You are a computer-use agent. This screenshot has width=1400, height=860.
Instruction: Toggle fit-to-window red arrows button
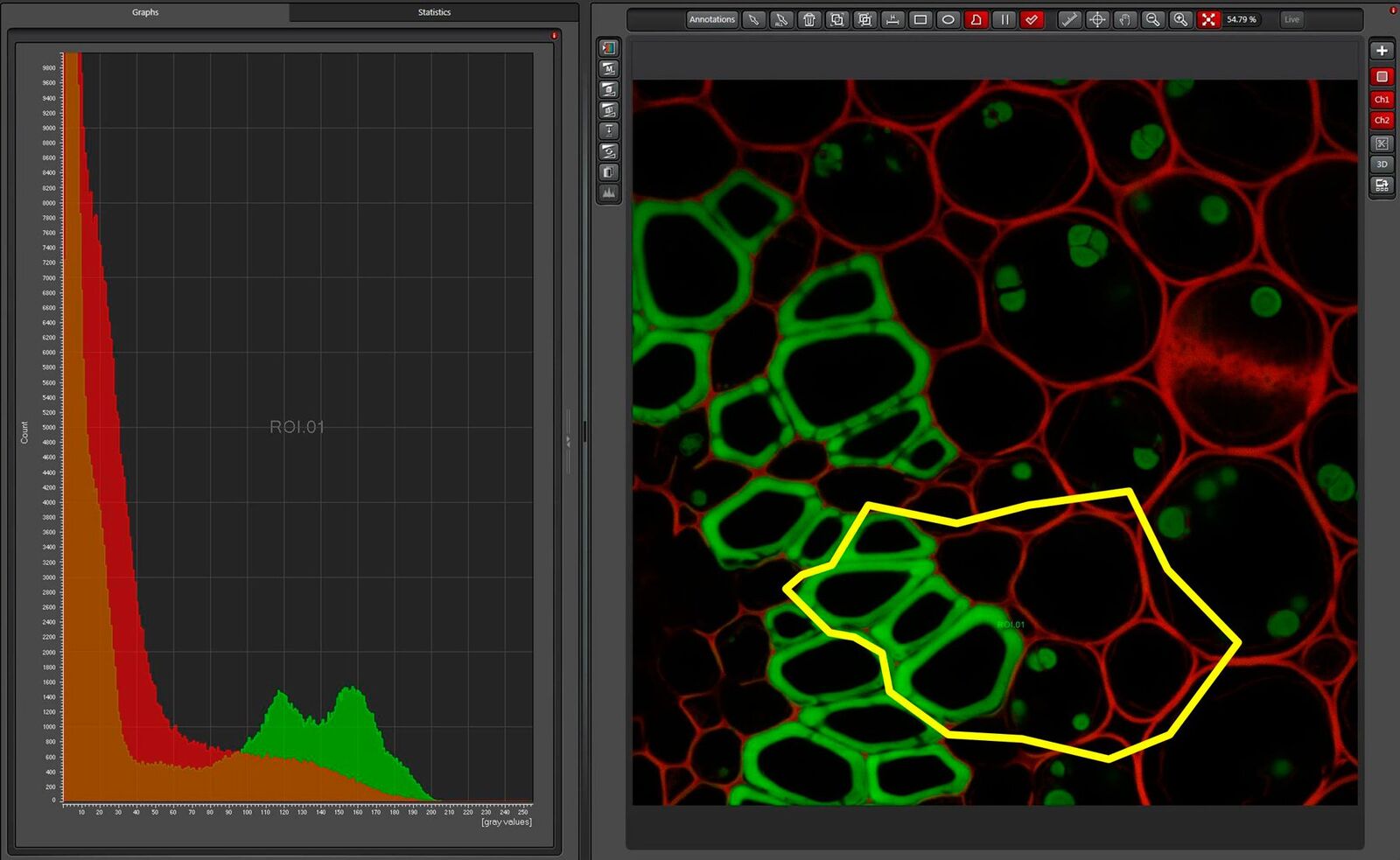(x=1208, y=19)
